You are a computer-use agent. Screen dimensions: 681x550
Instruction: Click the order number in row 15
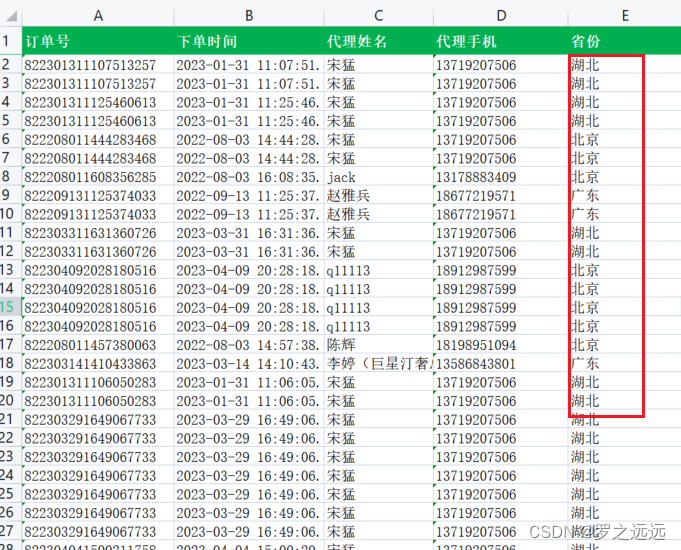tap(98, 308)
